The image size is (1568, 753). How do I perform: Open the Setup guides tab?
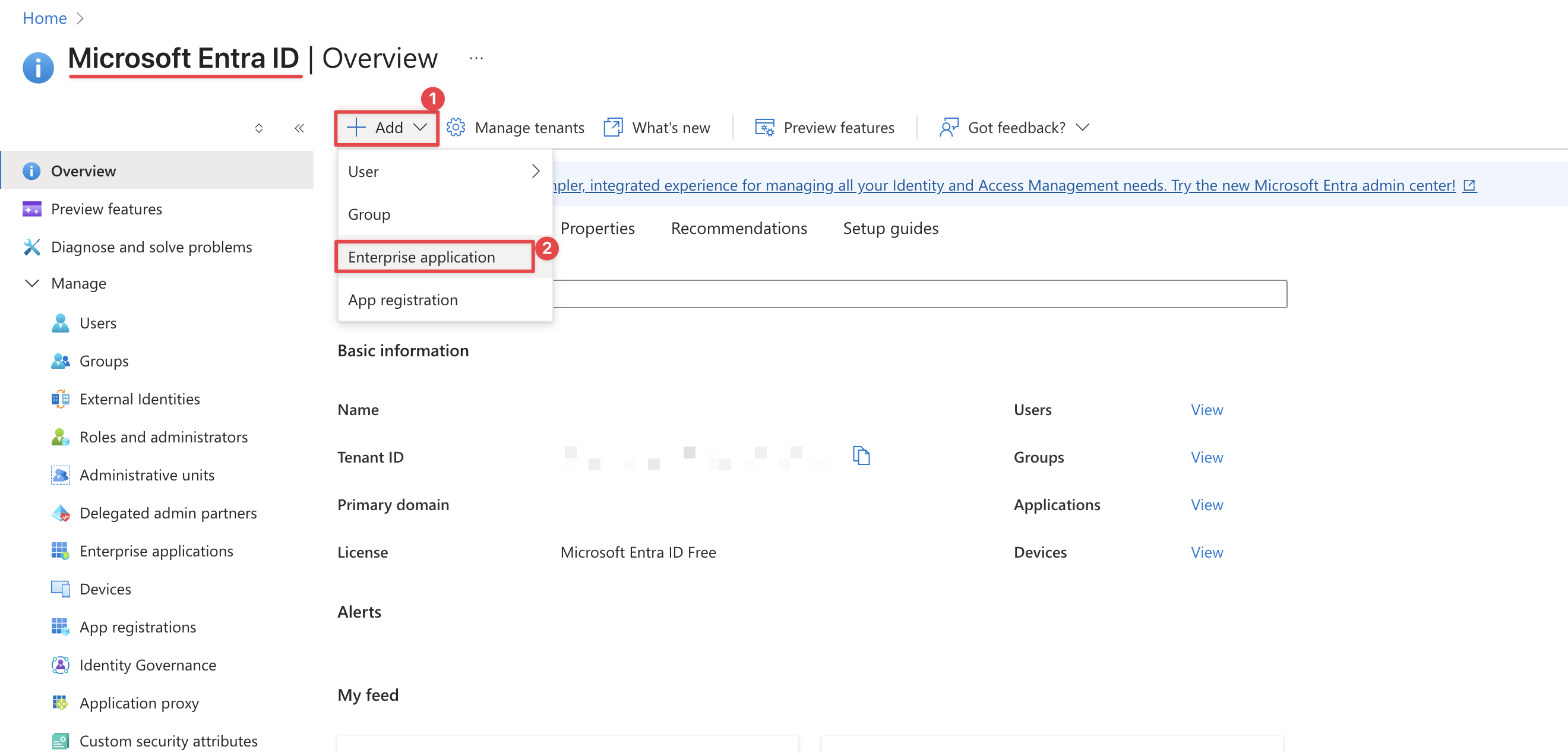pyautogui.click(x=890, y=228)
